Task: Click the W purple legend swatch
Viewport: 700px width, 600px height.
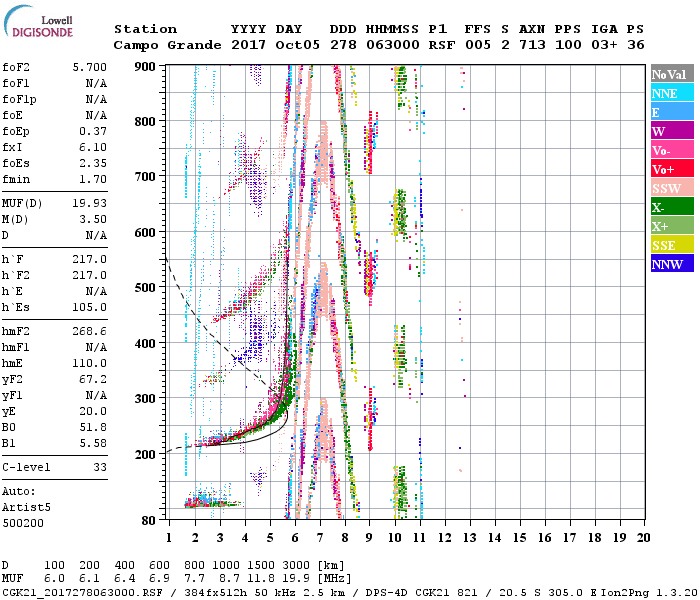Action: click(672, 130)
